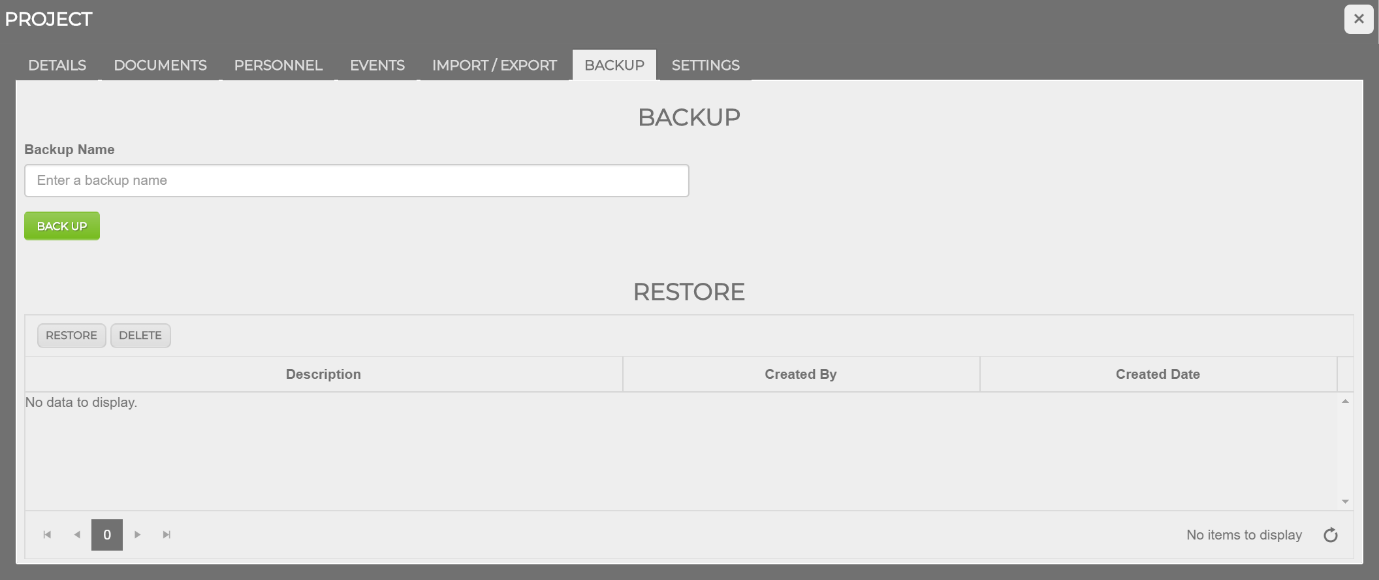This screenshot has width=1379, height=580.
Task: Go to the next page of backups
Action: tap(136, 534)
